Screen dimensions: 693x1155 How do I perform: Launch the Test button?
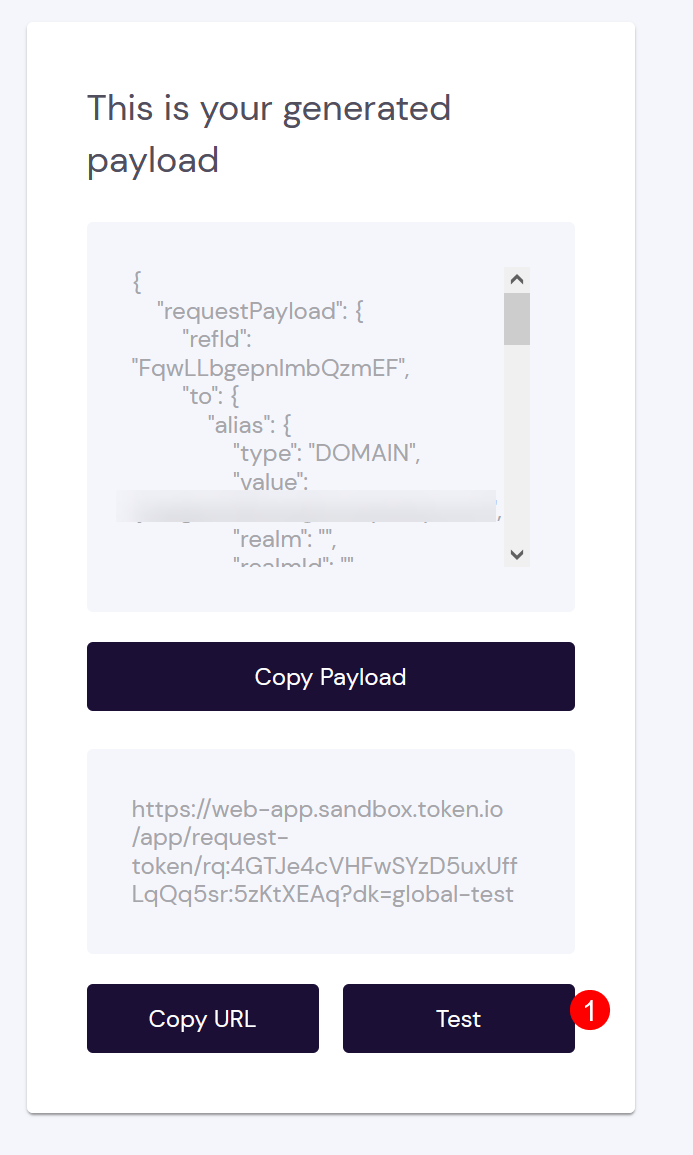(459, 1018)
